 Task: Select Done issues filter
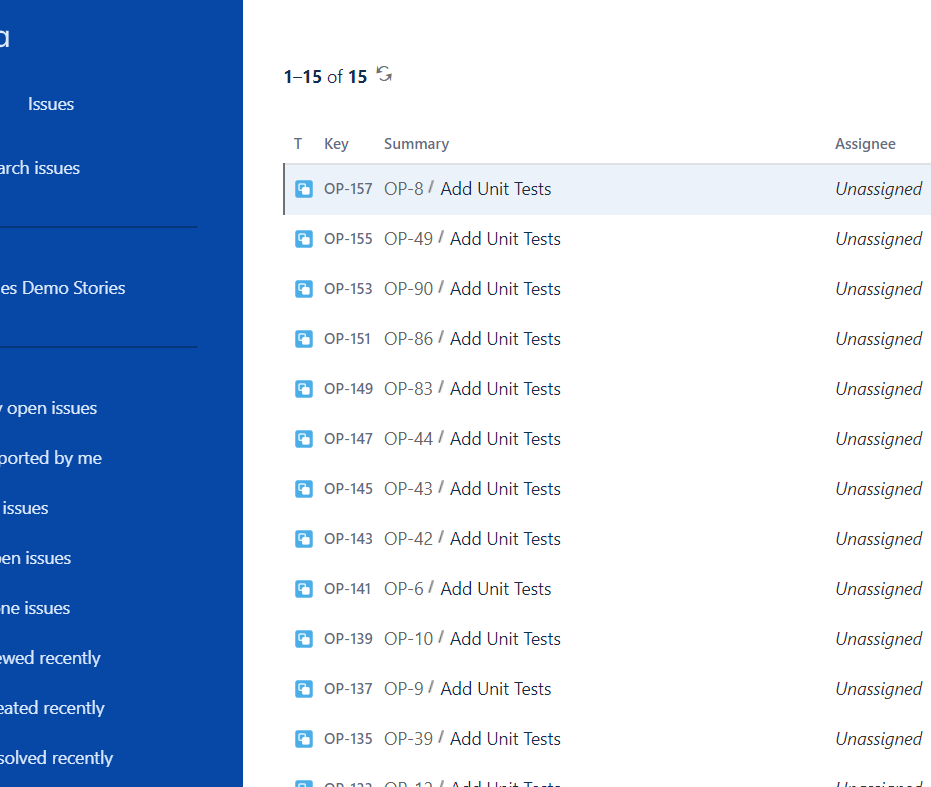coord(35,608)
